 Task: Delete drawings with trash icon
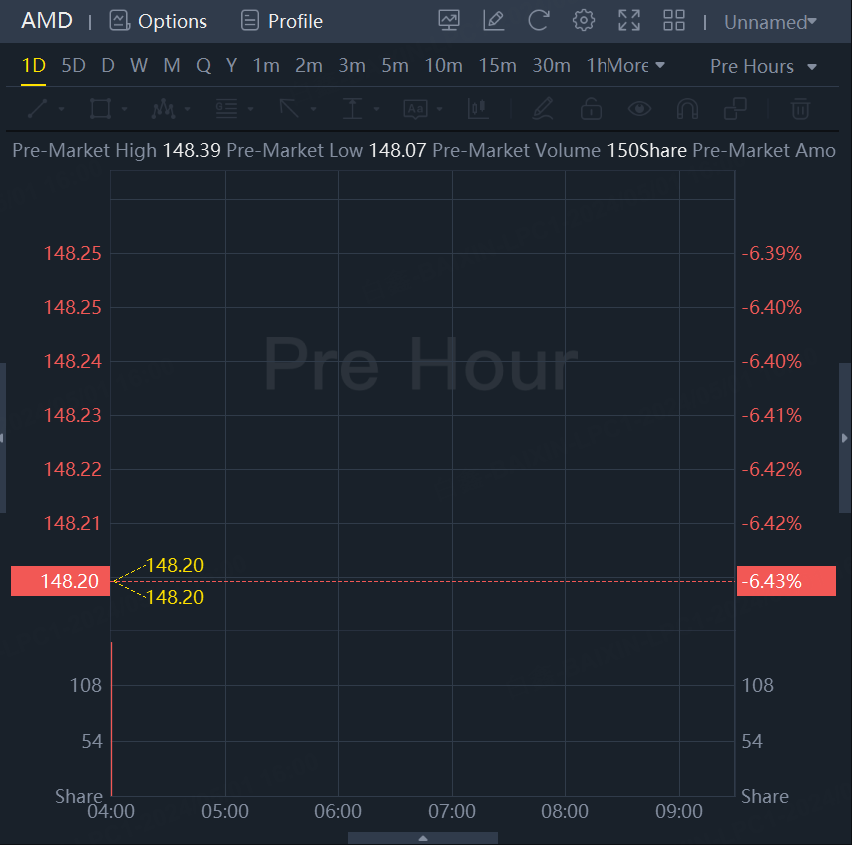800,108
